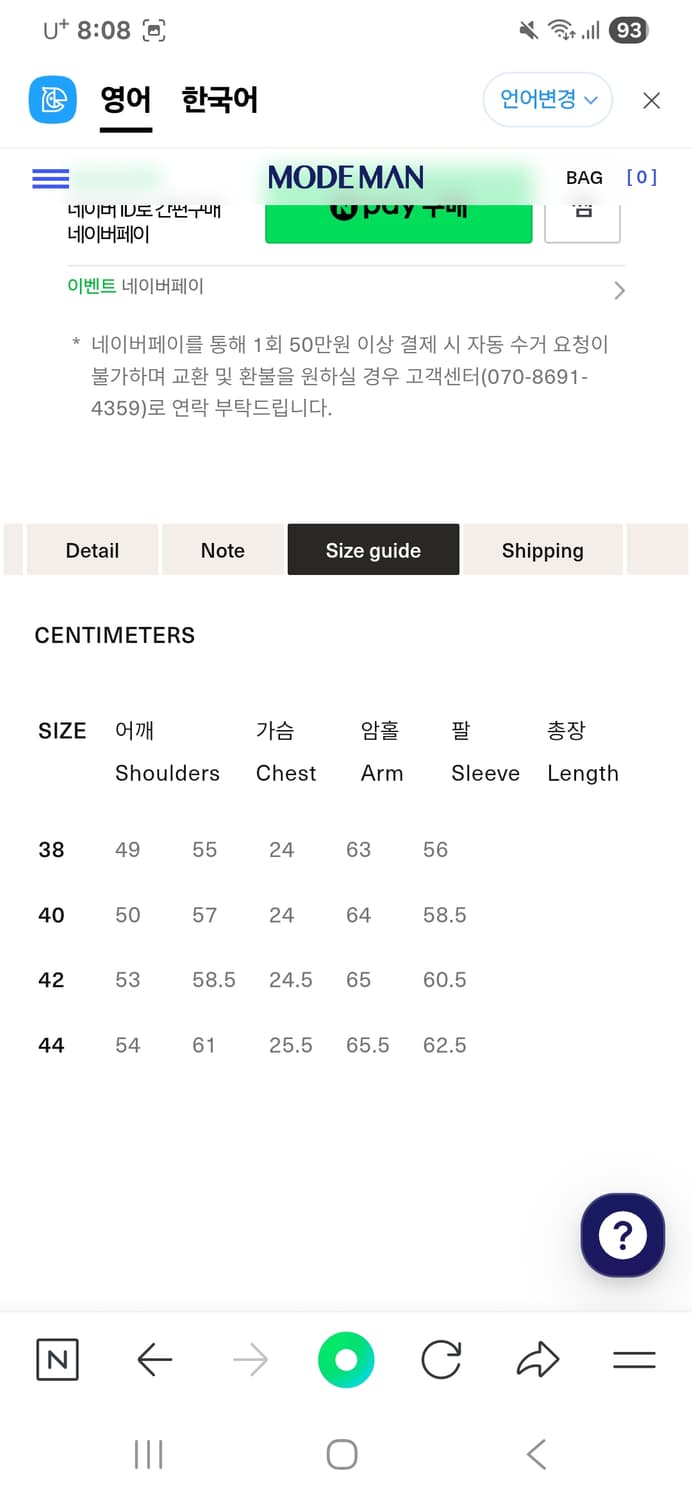The height and width of the screenshot is (1500, 692).
Task: Select the Note tab
Action: coord(222,549)
